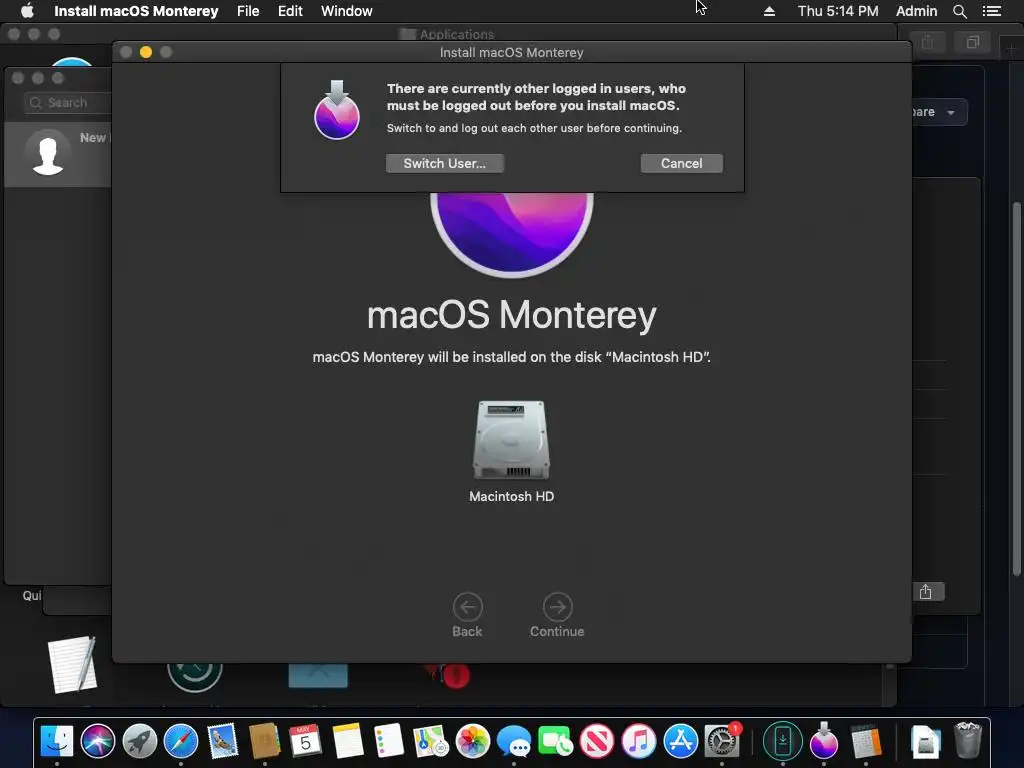Open Reminders from the Dock
The height and width of the screenshot is (768, 1024).
coord(389,741)
